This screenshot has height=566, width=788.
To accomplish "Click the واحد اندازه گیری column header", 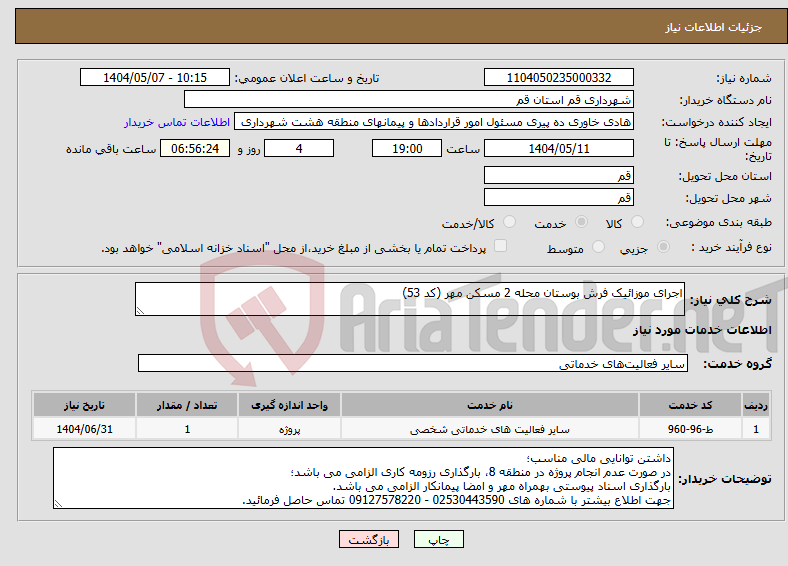I will pos(289,405).
